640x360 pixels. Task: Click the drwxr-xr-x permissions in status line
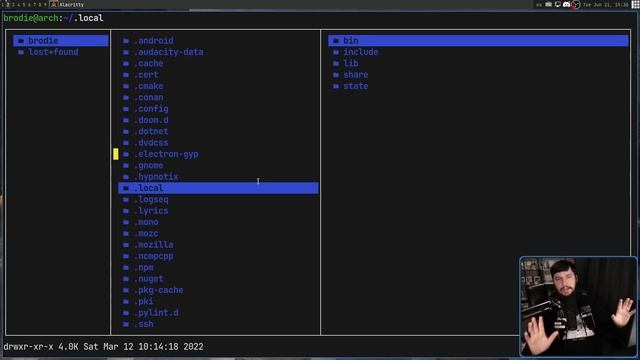point(28,347)
